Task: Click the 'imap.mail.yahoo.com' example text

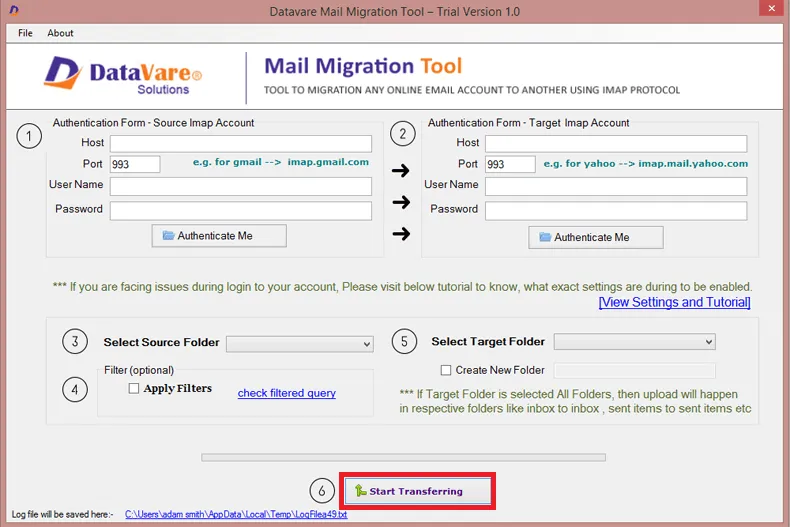Action: 693,163
